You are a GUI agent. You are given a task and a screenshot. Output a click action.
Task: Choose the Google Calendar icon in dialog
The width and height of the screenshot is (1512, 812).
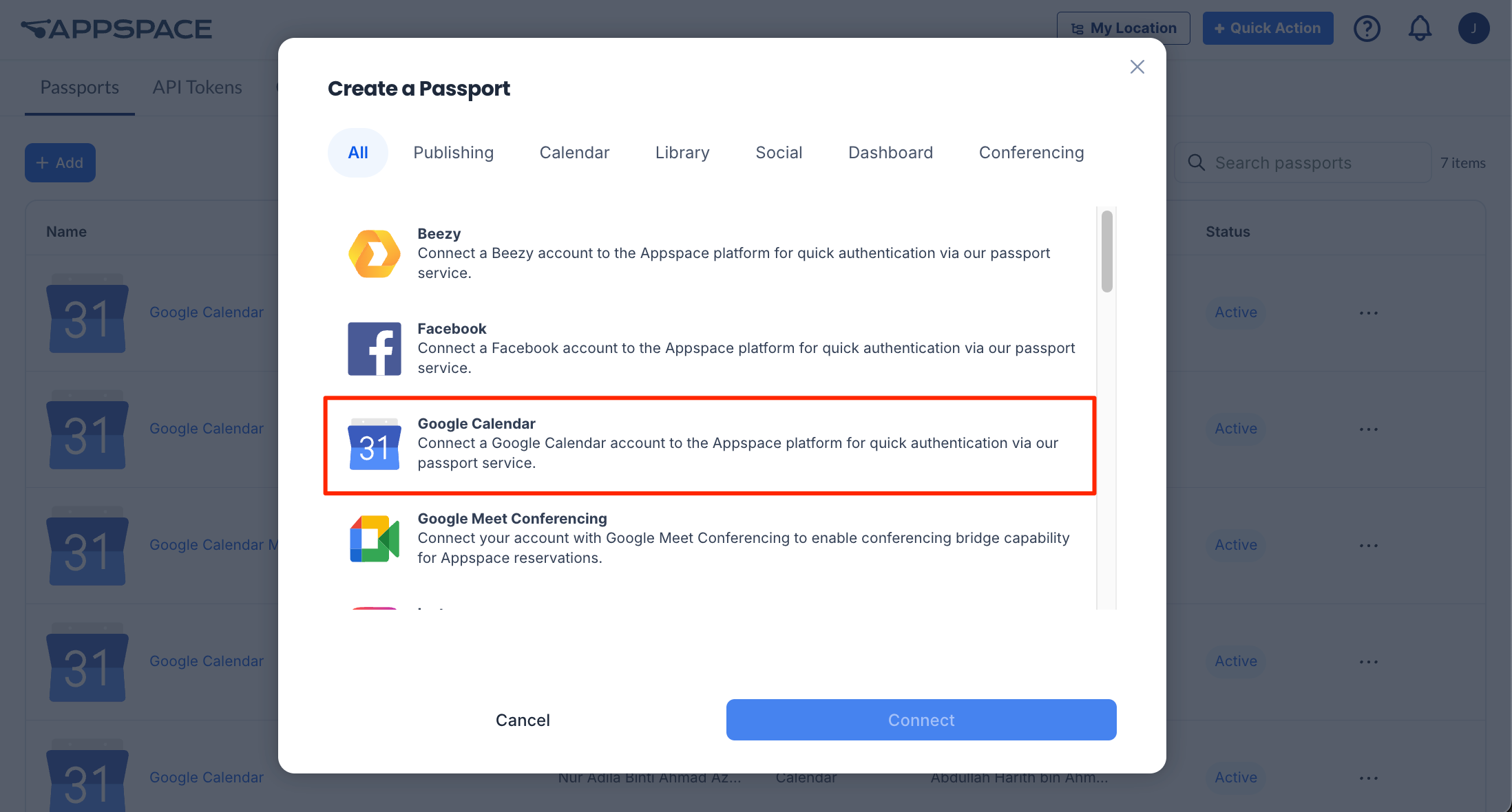pyautogui.click(x=374, y=444)
